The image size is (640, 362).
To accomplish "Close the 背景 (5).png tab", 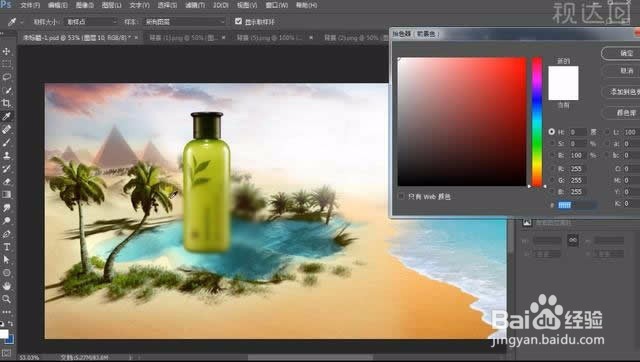I will click(311, 38).
